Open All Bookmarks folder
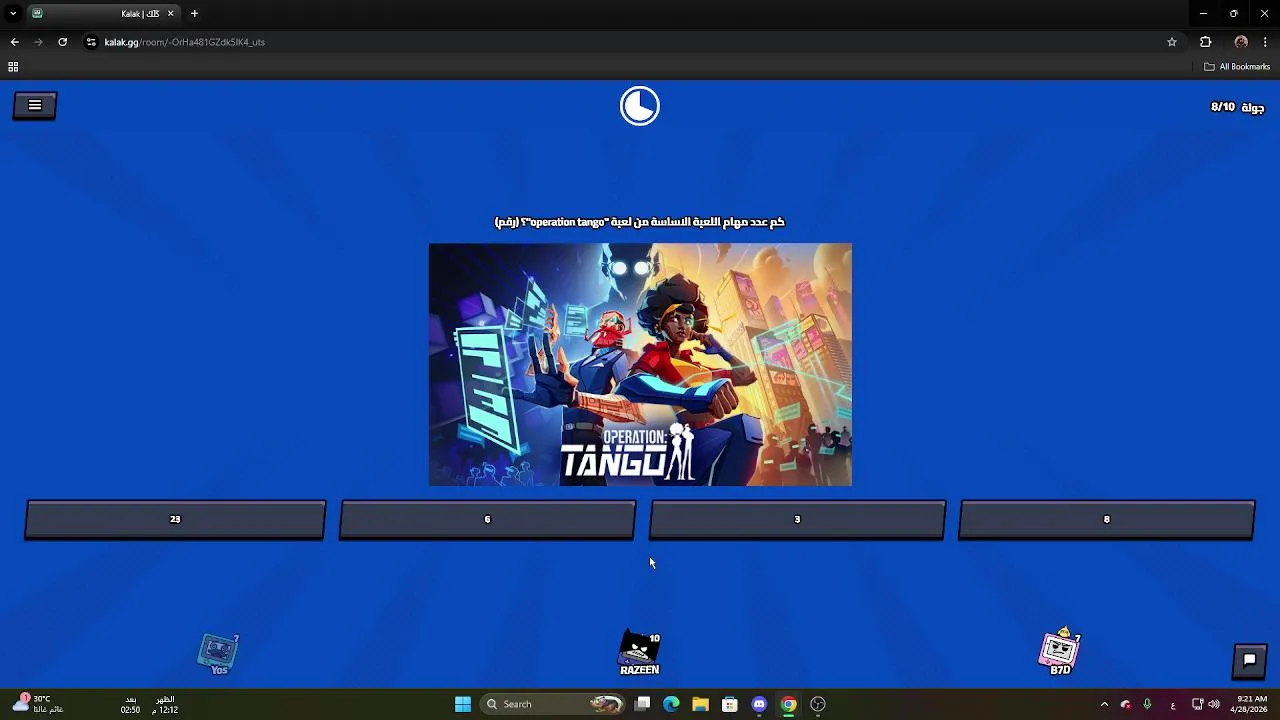 pyautogui.click(x=1237, y=67)
